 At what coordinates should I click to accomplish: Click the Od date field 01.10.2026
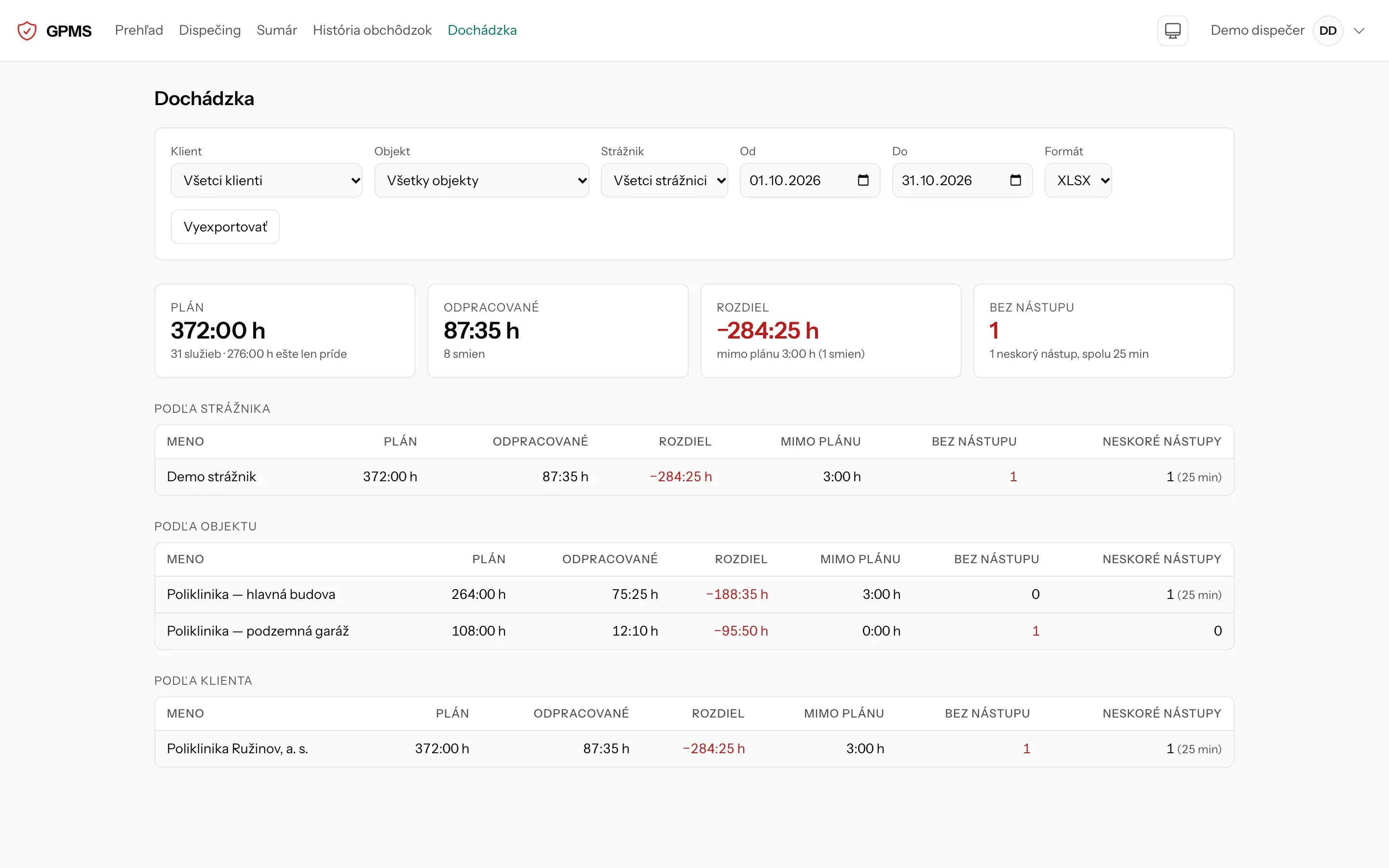pyautogui.click(x=810, y=180)
